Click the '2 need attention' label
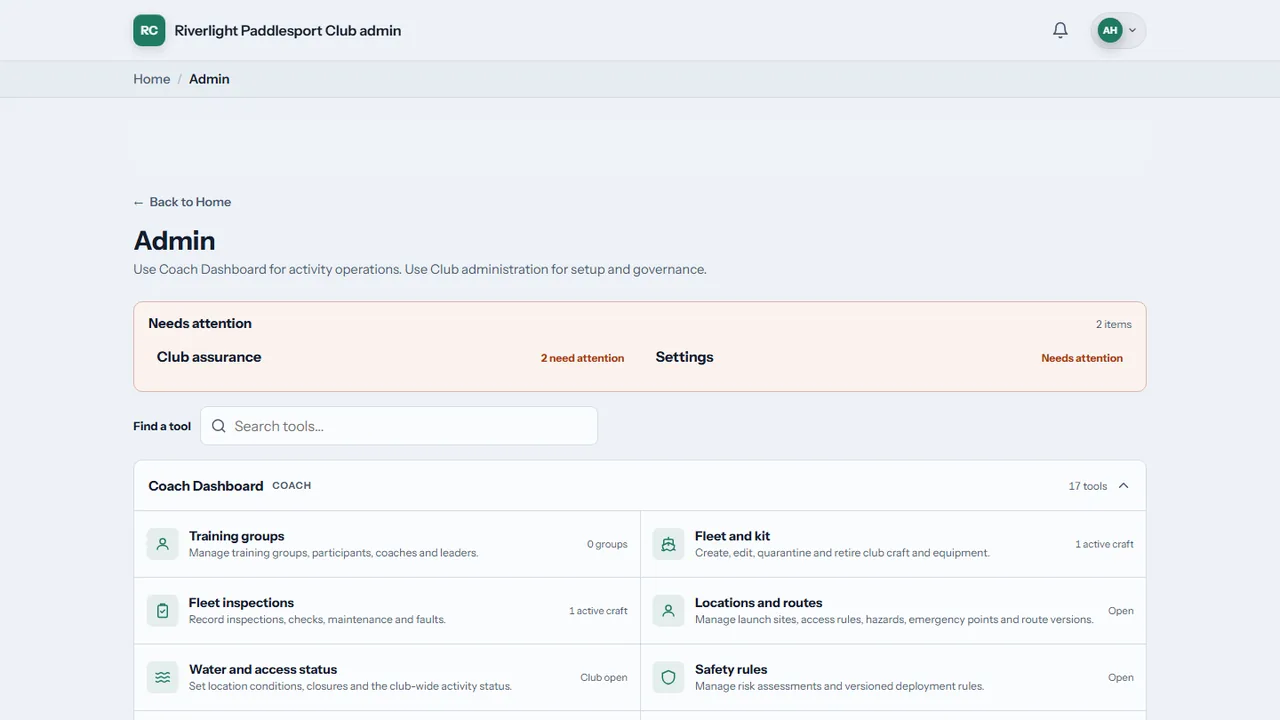The height and width of the screenshot is (720, 1280). pyautogui.click(x=582, y=358)
